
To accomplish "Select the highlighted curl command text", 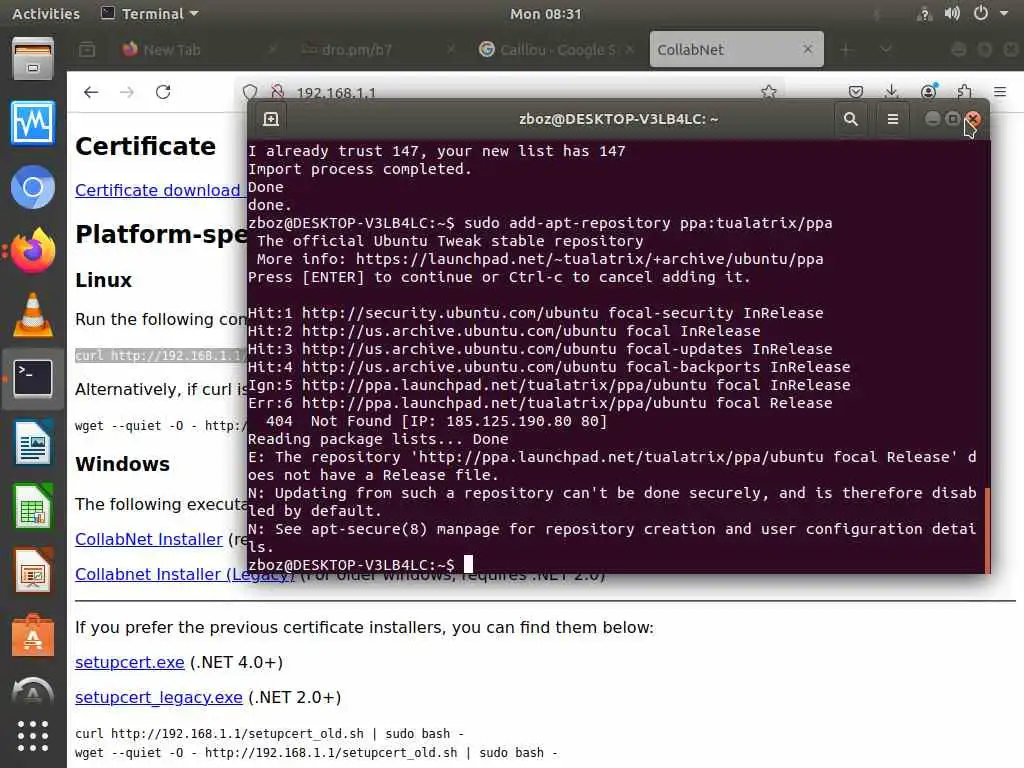I will tap(161, 355).
